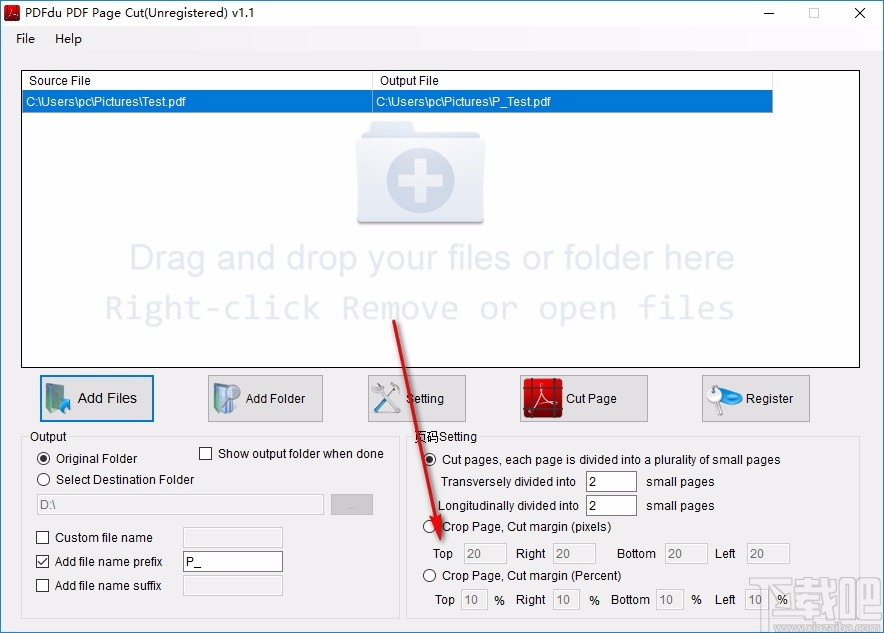Click the Transversely divided pages field
This screenshot has height=633, width=884.
(x=611, y=481)
